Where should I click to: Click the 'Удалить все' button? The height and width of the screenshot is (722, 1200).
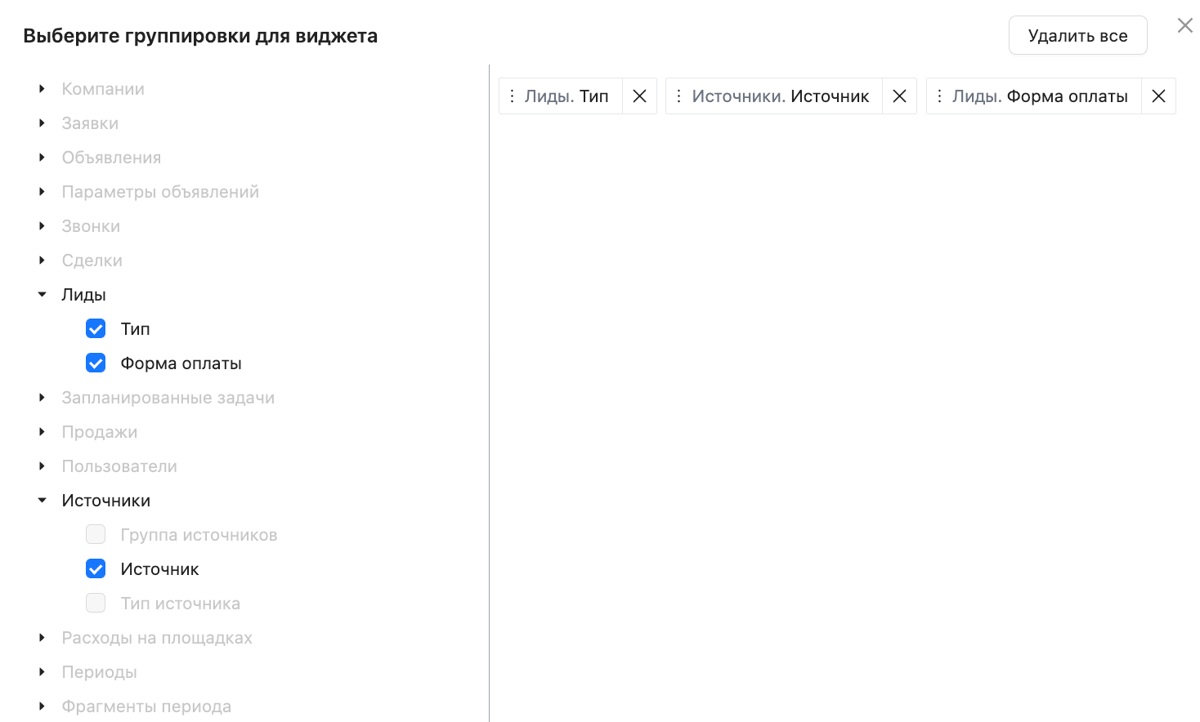coord(1077,36)
